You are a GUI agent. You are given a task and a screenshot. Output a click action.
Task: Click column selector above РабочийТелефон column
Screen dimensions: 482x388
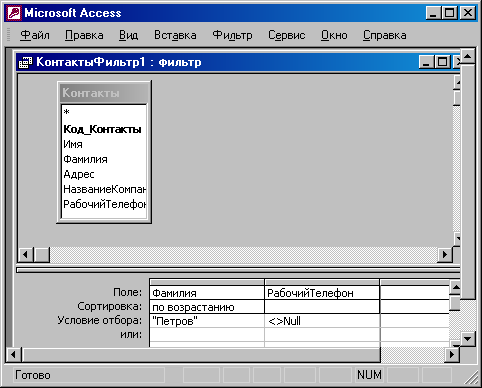pyautogui.click(x=322, y=282)
